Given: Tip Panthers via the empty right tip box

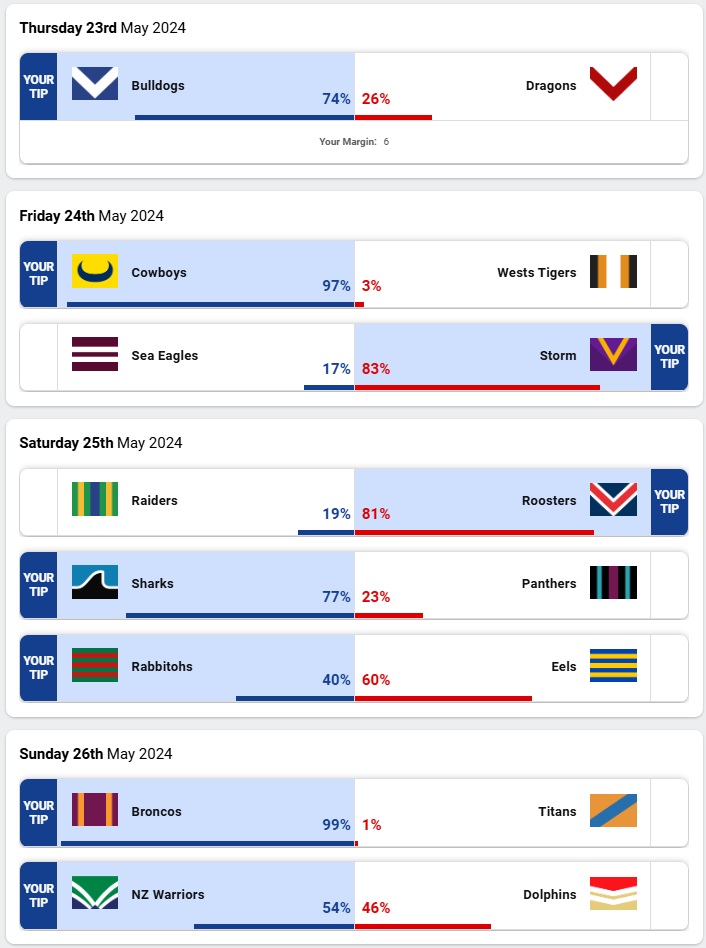Looking at the screenshot, I should pyautogui.click(x=669, y=584).
